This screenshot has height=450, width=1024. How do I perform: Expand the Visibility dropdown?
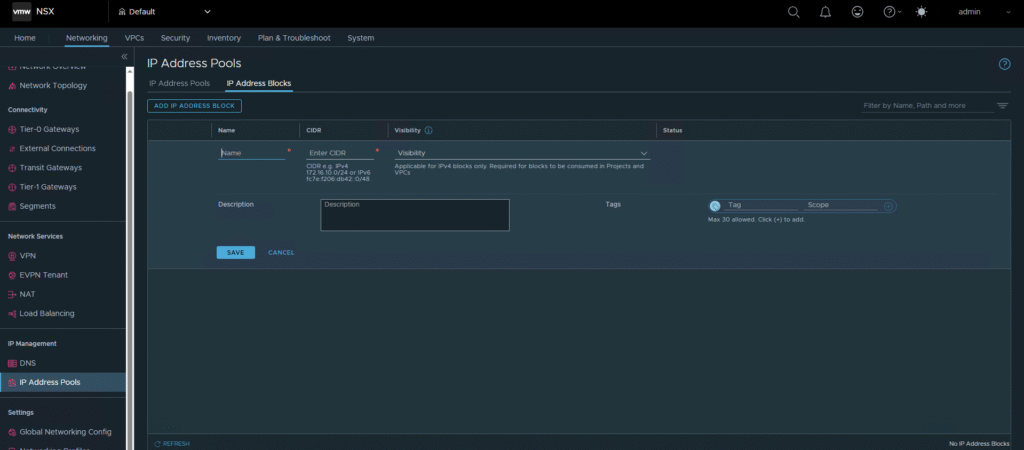(x=644, y=153)
